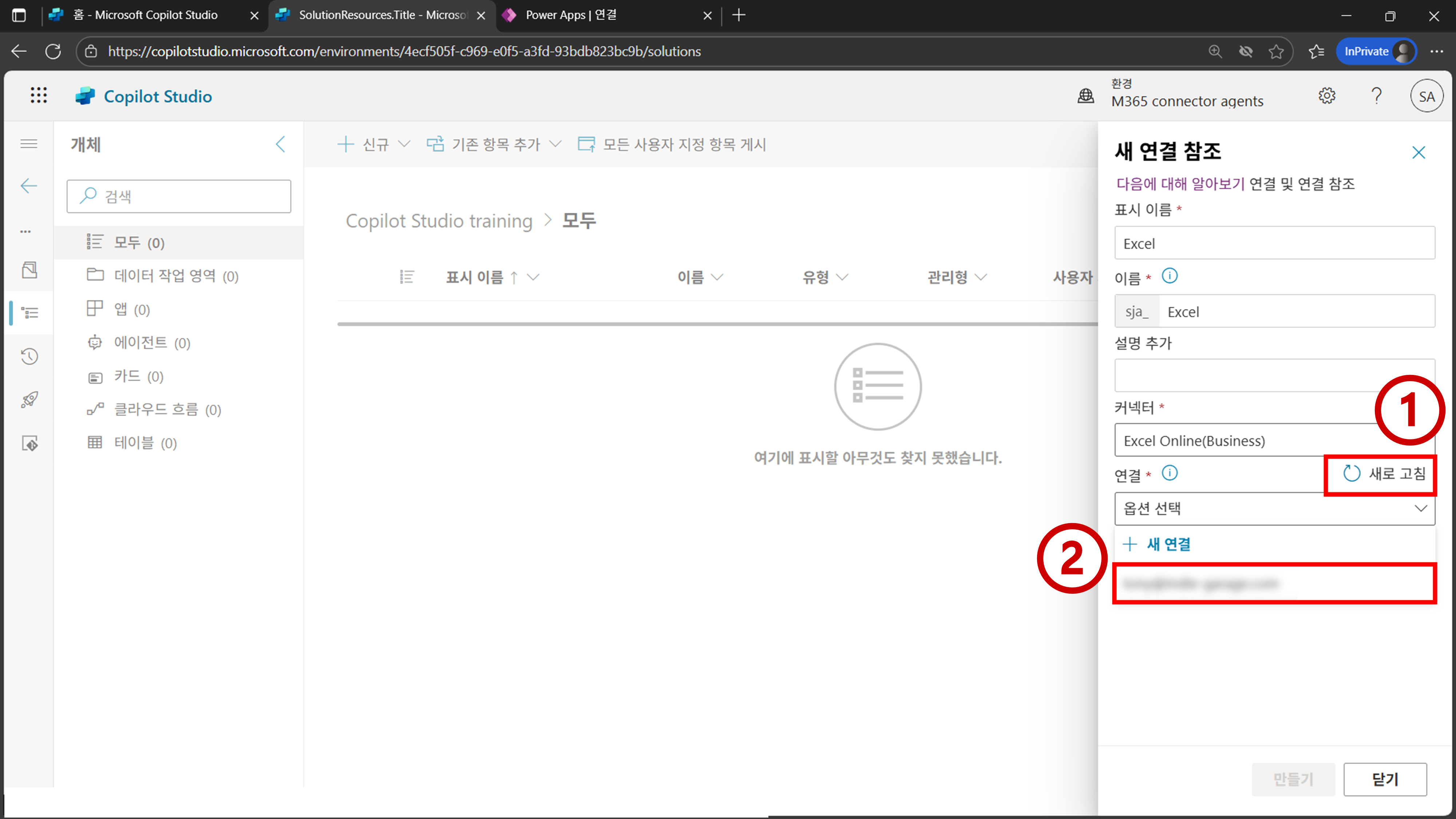The height and width of the screenshot is (819, 1456).
Task: Click the history icon in left rail
Action: pyautogui.click(x=29, y=356)
